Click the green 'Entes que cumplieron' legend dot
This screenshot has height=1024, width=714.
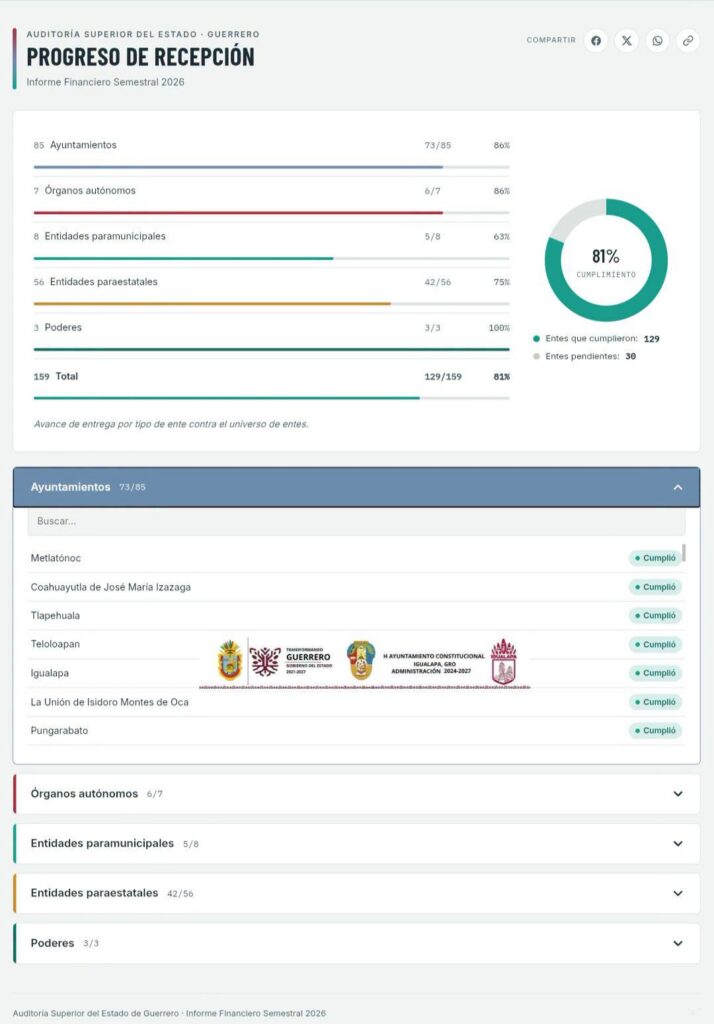(536, 339)
